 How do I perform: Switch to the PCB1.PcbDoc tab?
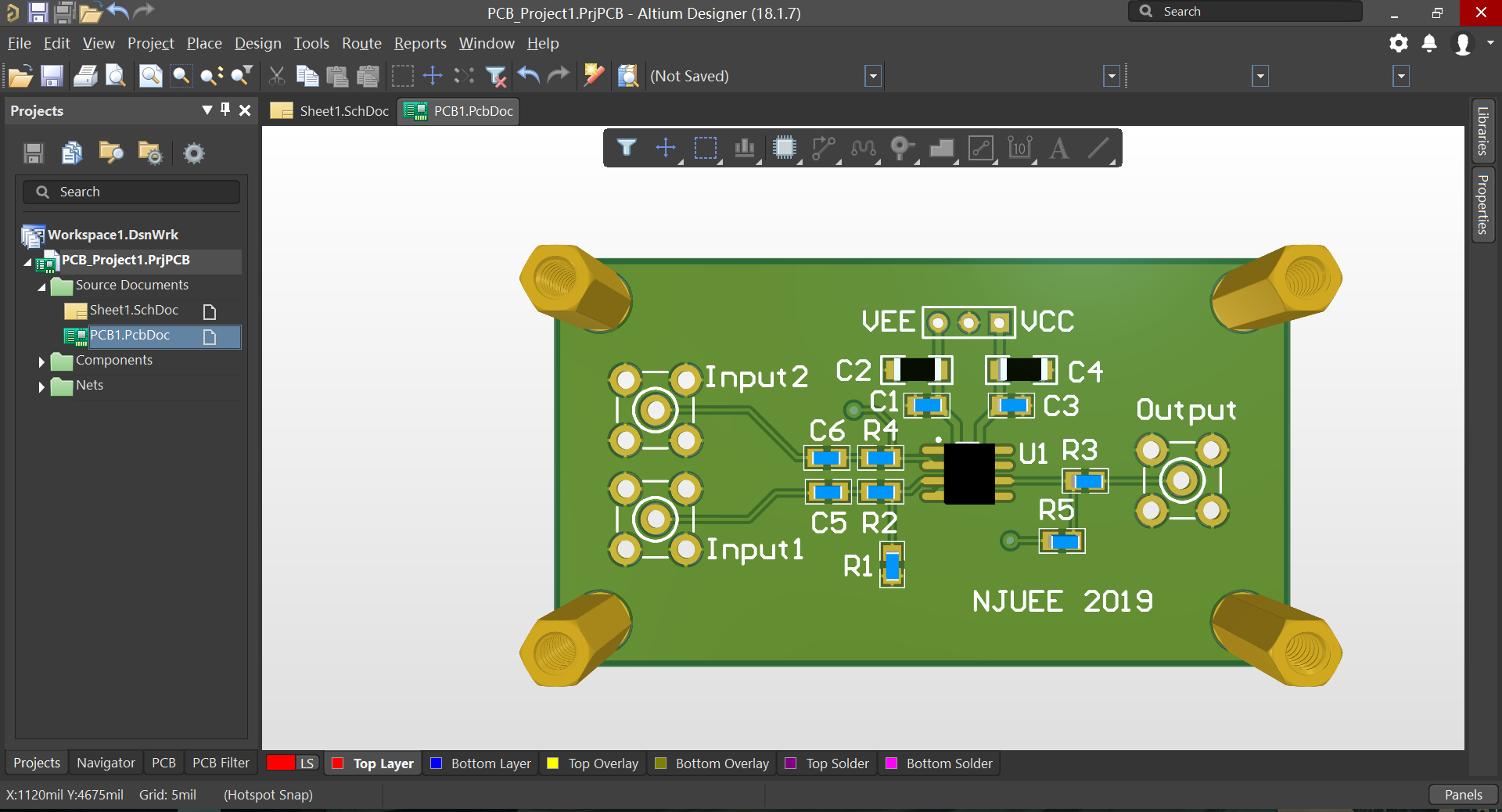pyautogui.click(x=458, y=111)
